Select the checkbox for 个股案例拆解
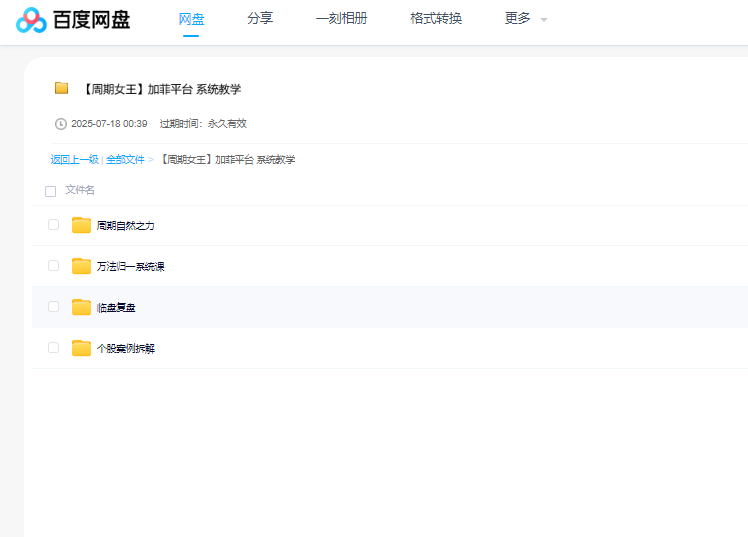 point(53,348)
